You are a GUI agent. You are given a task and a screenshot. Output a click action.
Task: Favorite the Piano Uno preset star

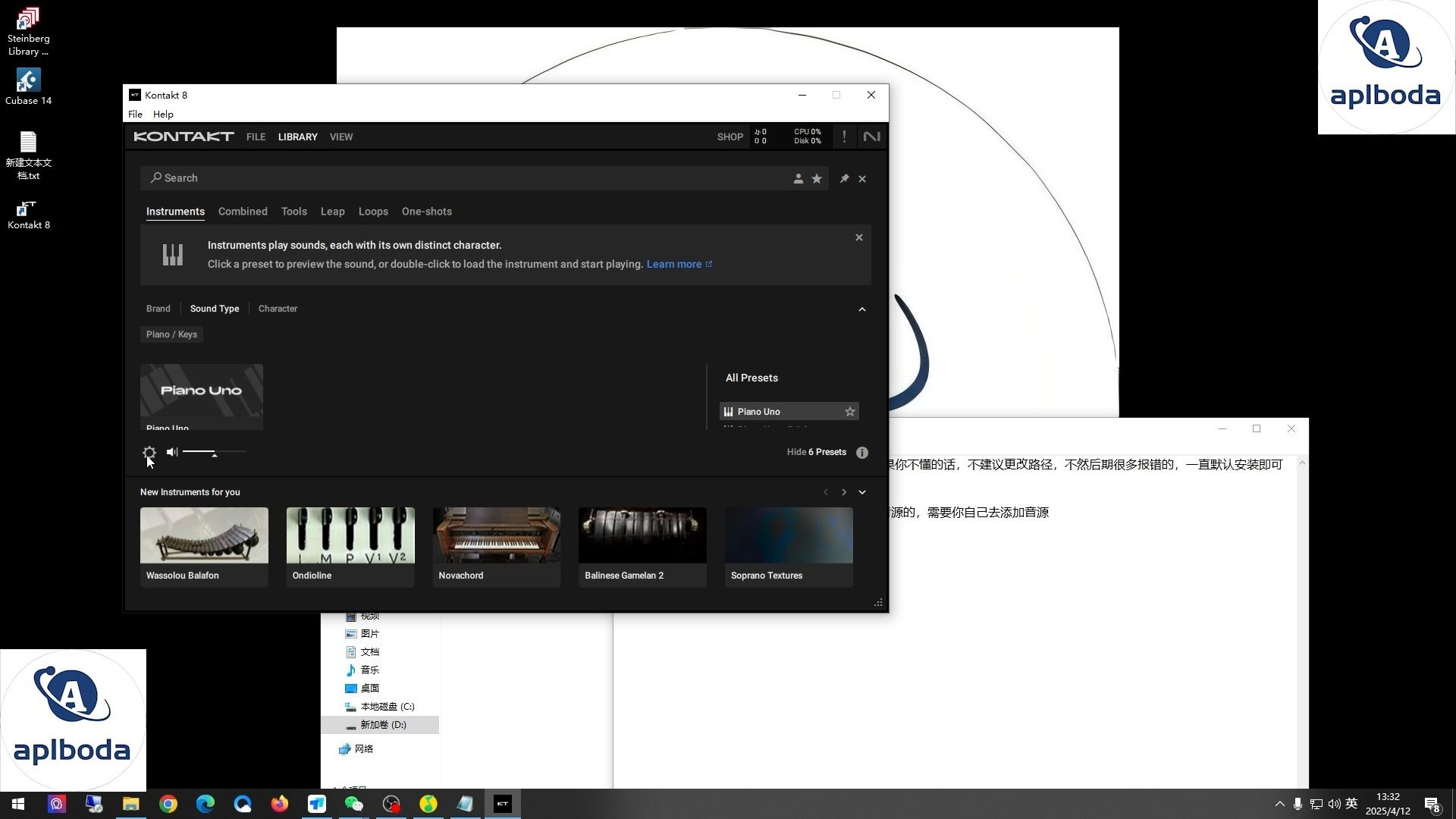pos(850,412)
